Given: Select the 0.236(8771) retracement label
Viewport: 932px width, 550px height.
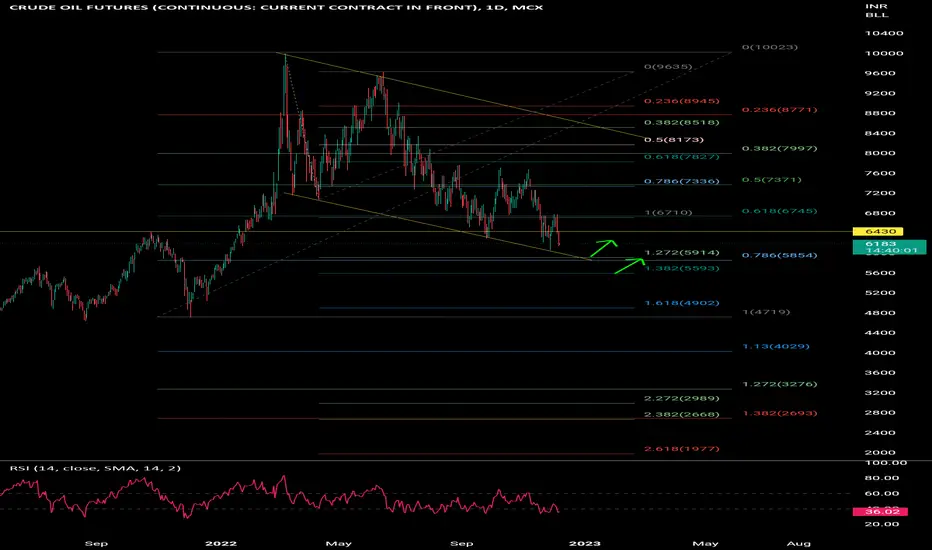Looking at the screenshot, I should tap(779, 110).
